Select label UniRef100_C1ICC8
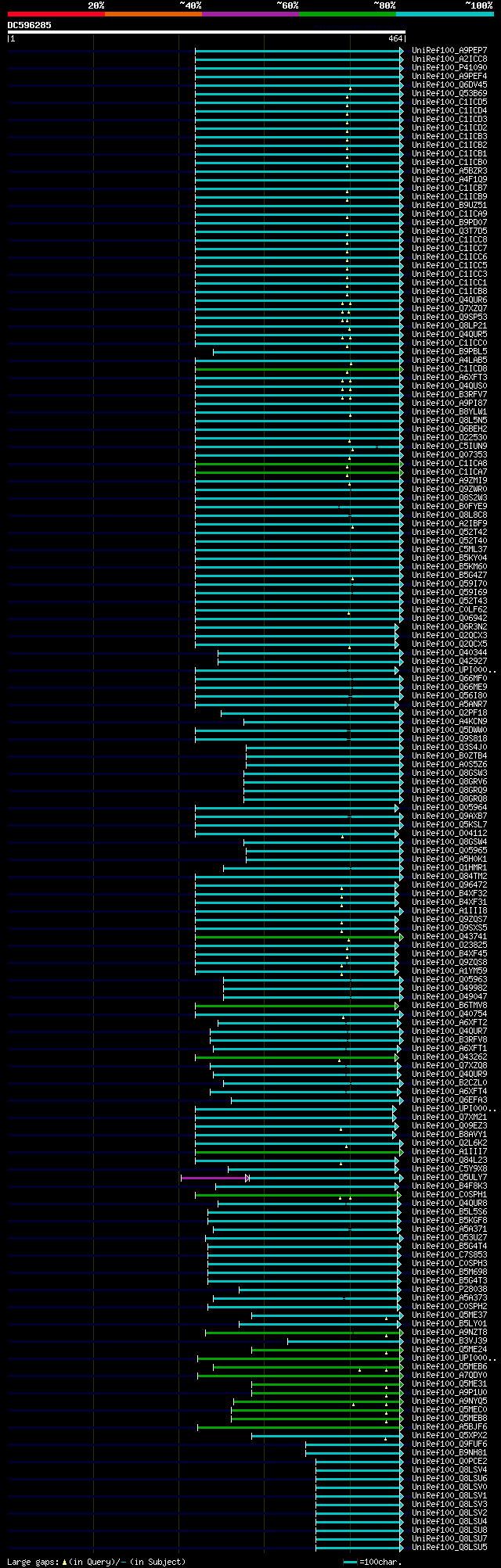 coord(449,240)
